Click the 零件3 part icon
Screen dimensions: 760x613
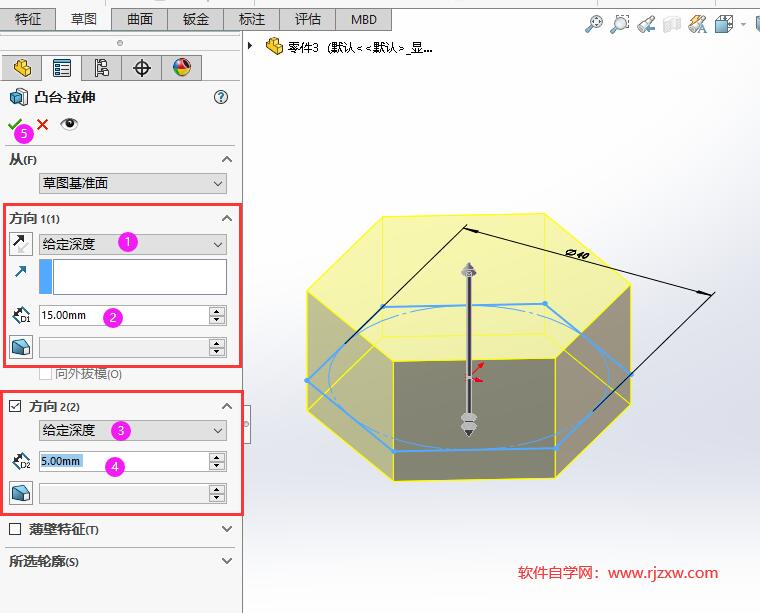click(x=274, y=47)
